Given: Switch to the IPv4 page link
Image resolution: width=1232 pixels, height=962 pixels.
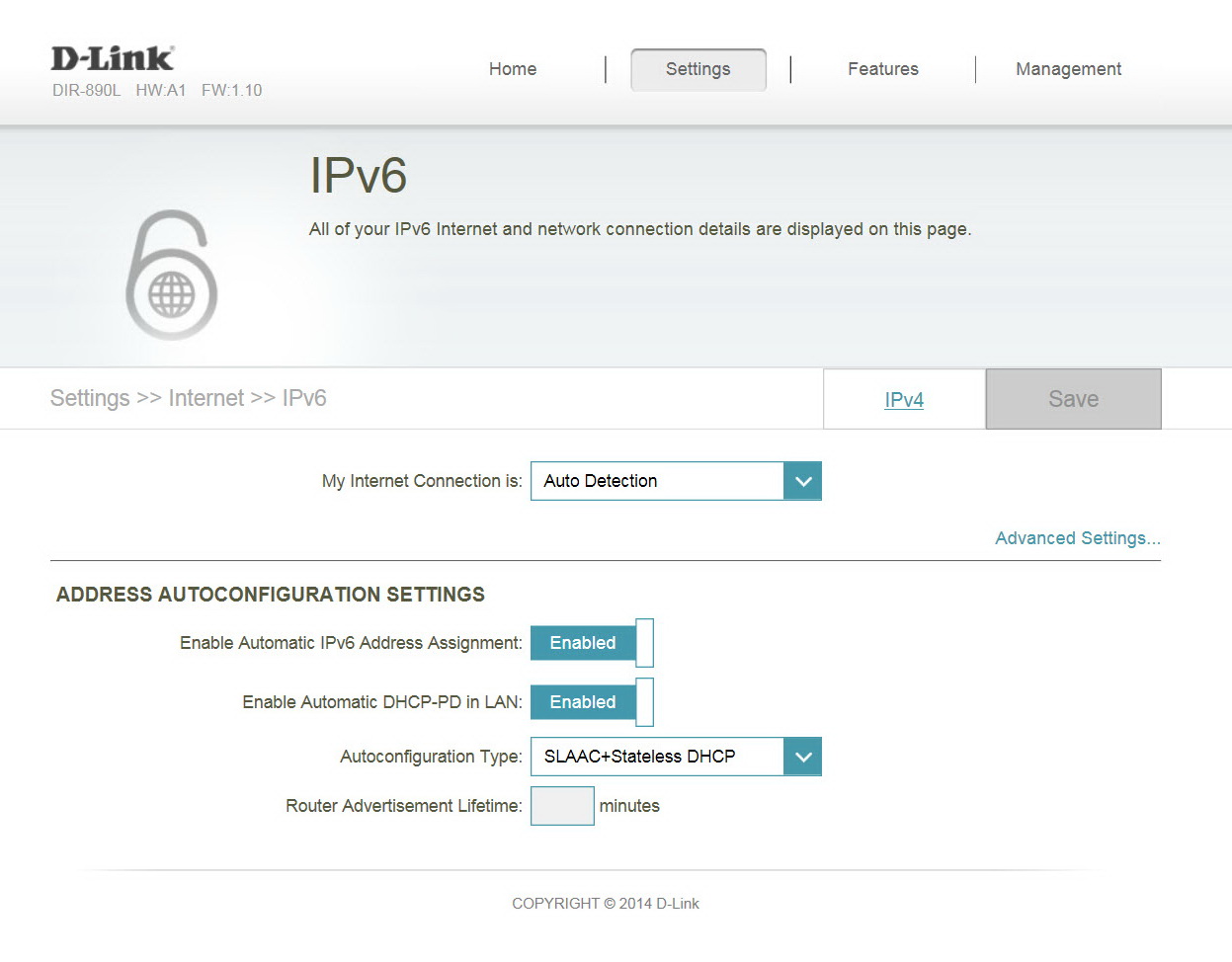Looking at the screenshot, I should (904, 400).
